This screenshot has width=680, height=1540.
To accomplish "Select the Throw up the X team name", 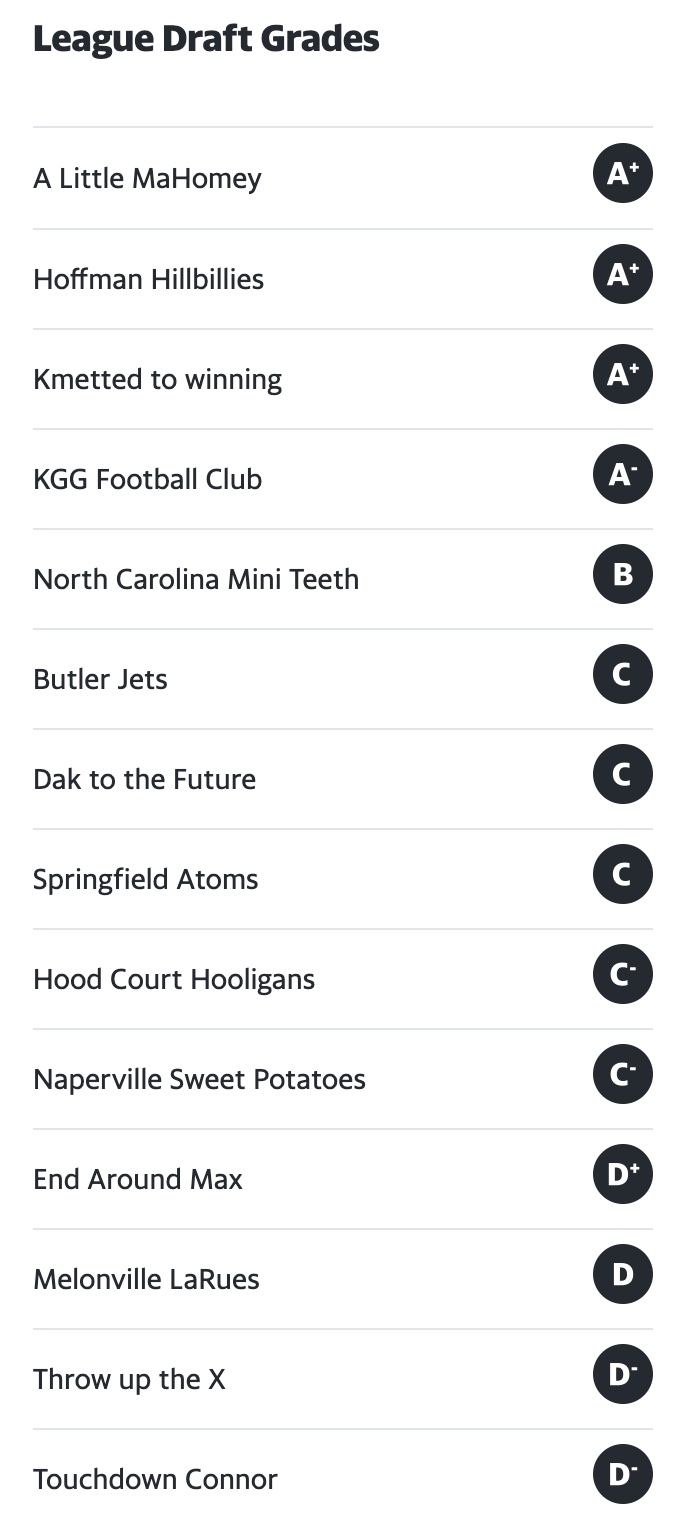I will click(x=129, y=1379).
